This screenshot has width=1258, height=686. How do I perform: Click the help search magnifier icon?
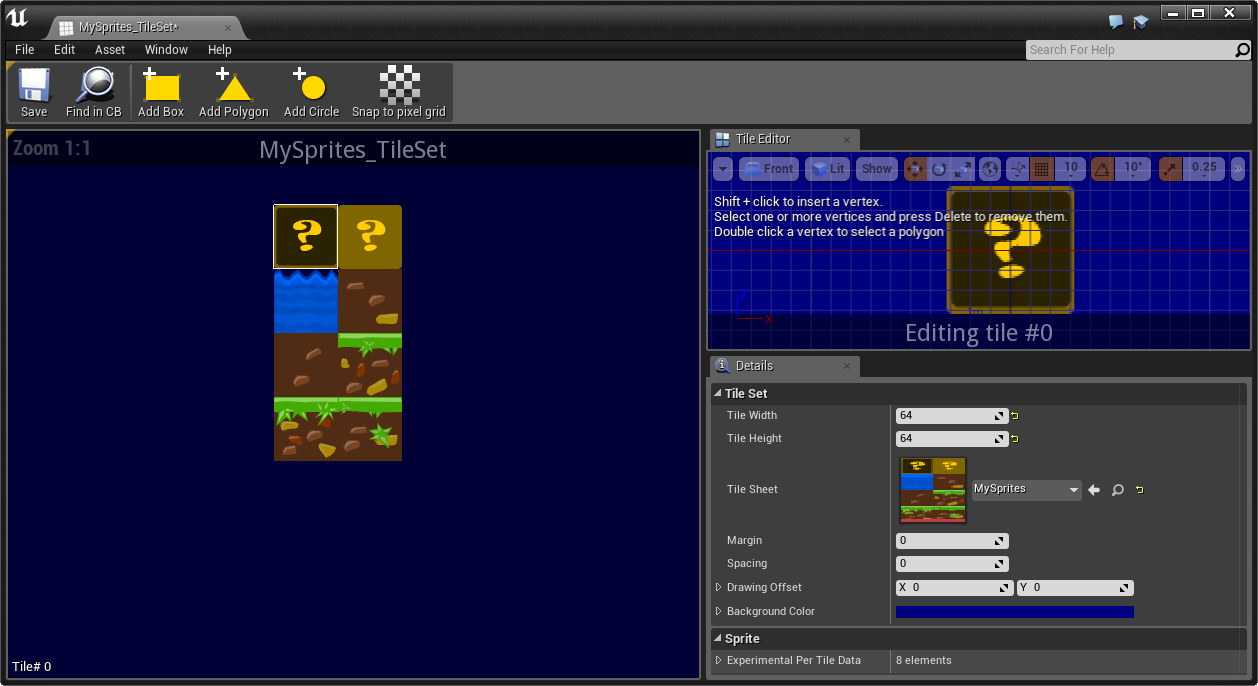click(1242, 50)
